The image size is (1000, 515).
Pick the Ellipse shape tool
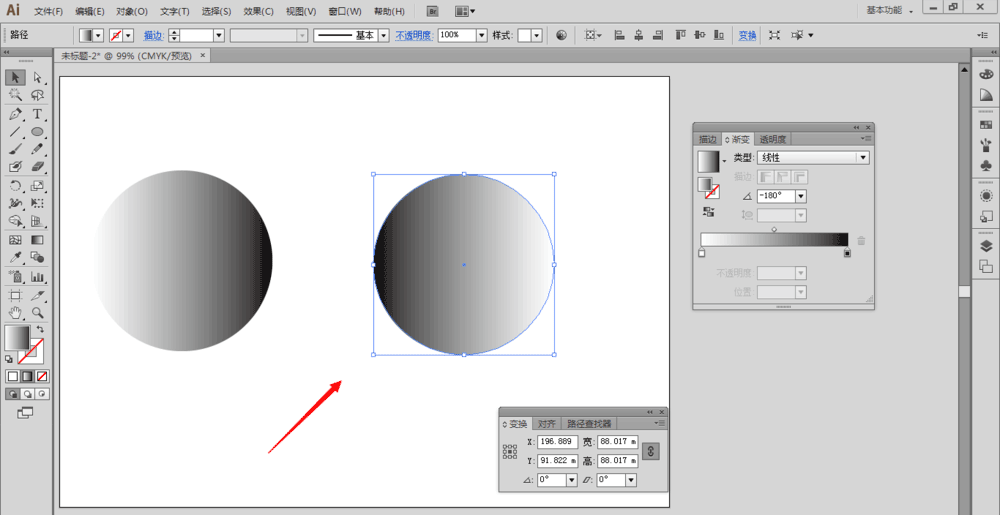pyautogui.click(x=37, y=132)
